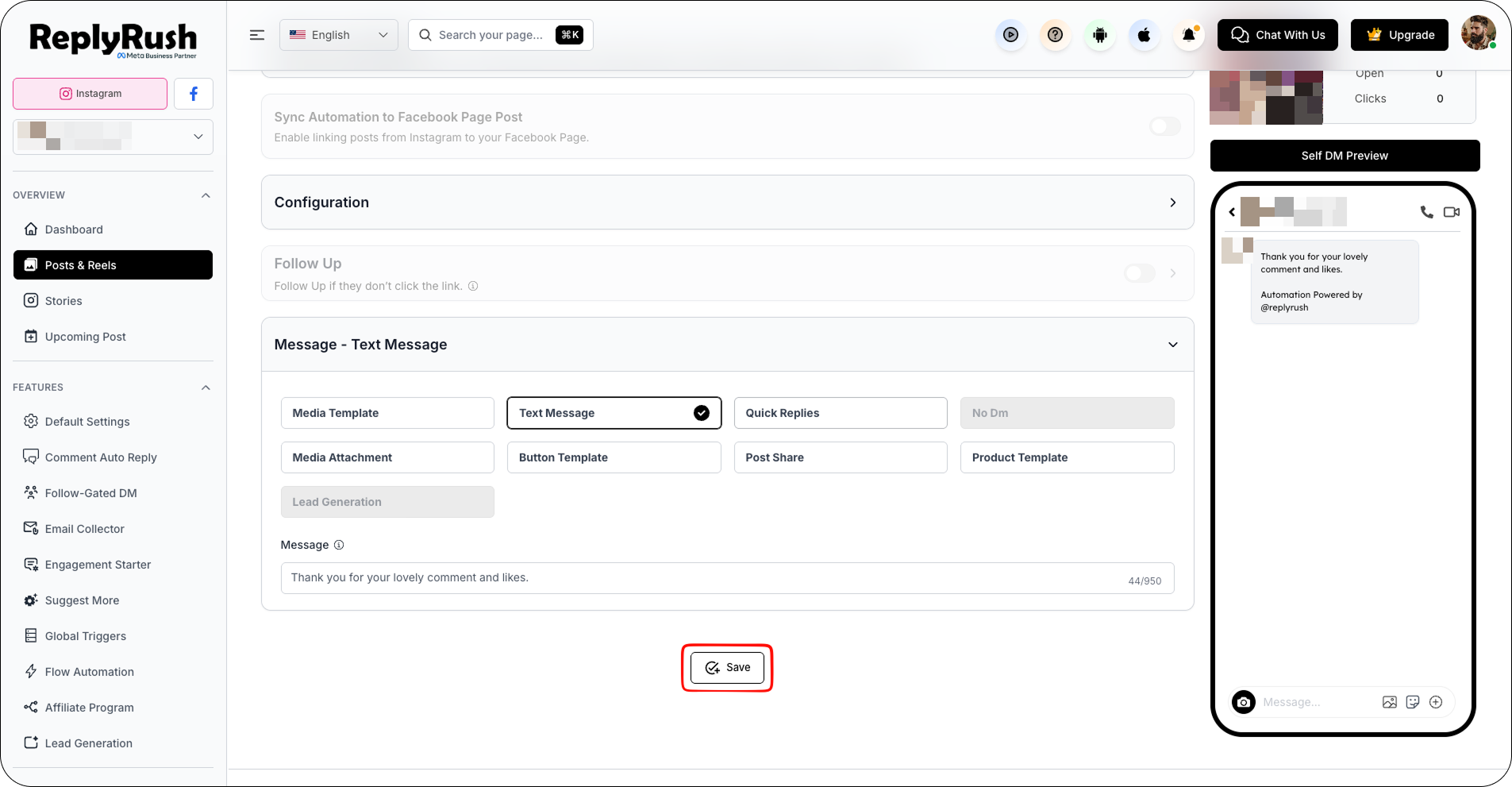
Task: Open the Android app icon
Action: (1099, 35)
